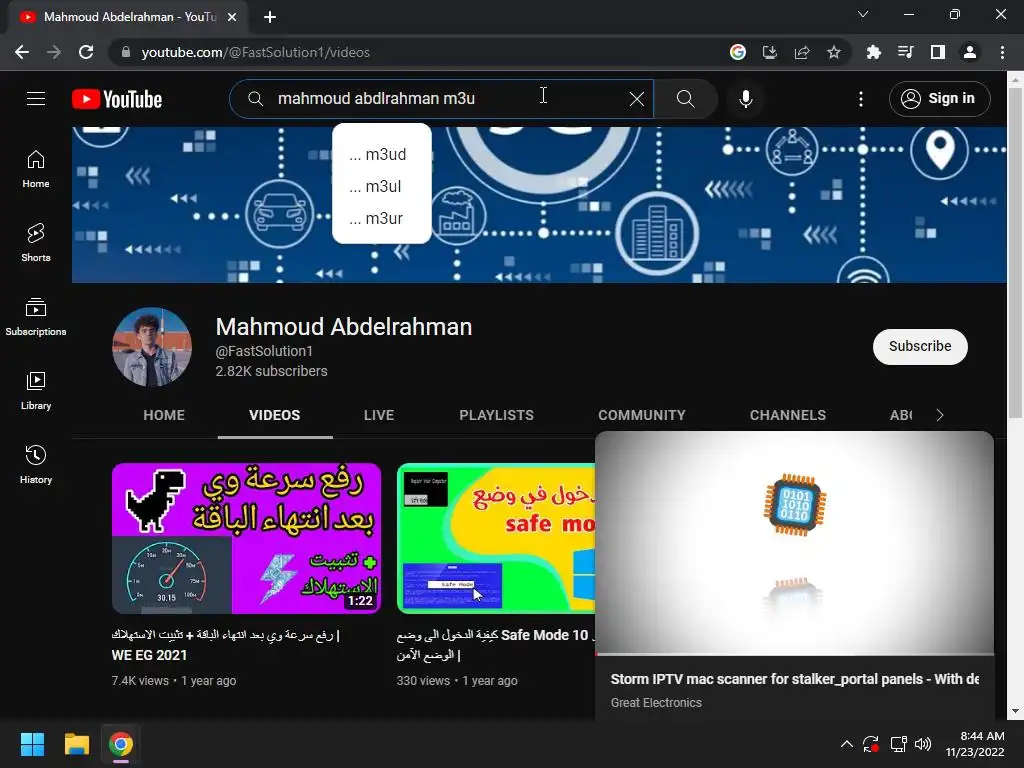Open File Explorer from the taskbar
The image size is (1024, 768).
tap(76, 744)
